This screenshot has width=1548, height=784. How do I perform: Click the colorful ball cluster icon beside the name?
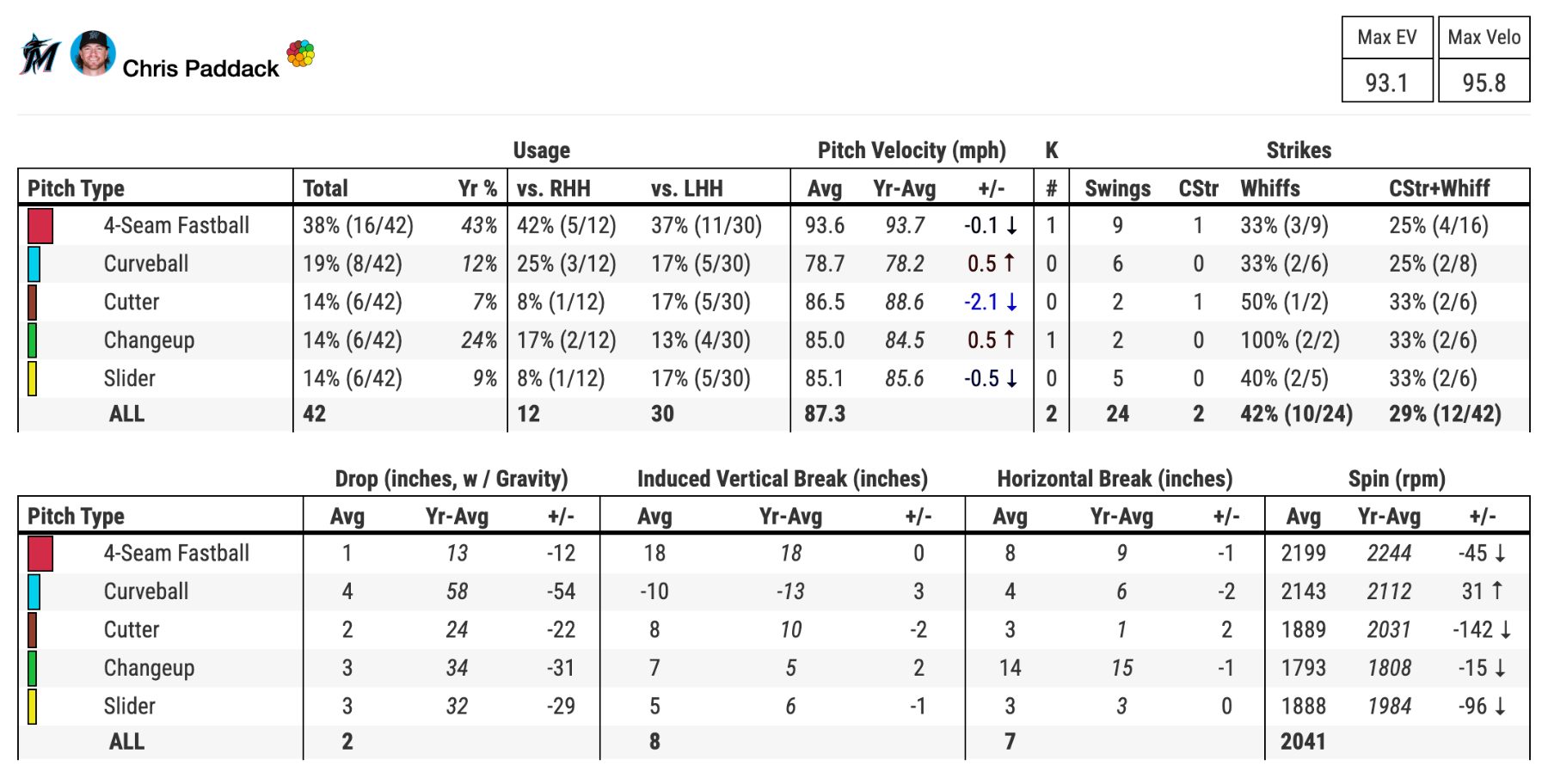click(301, 53)
